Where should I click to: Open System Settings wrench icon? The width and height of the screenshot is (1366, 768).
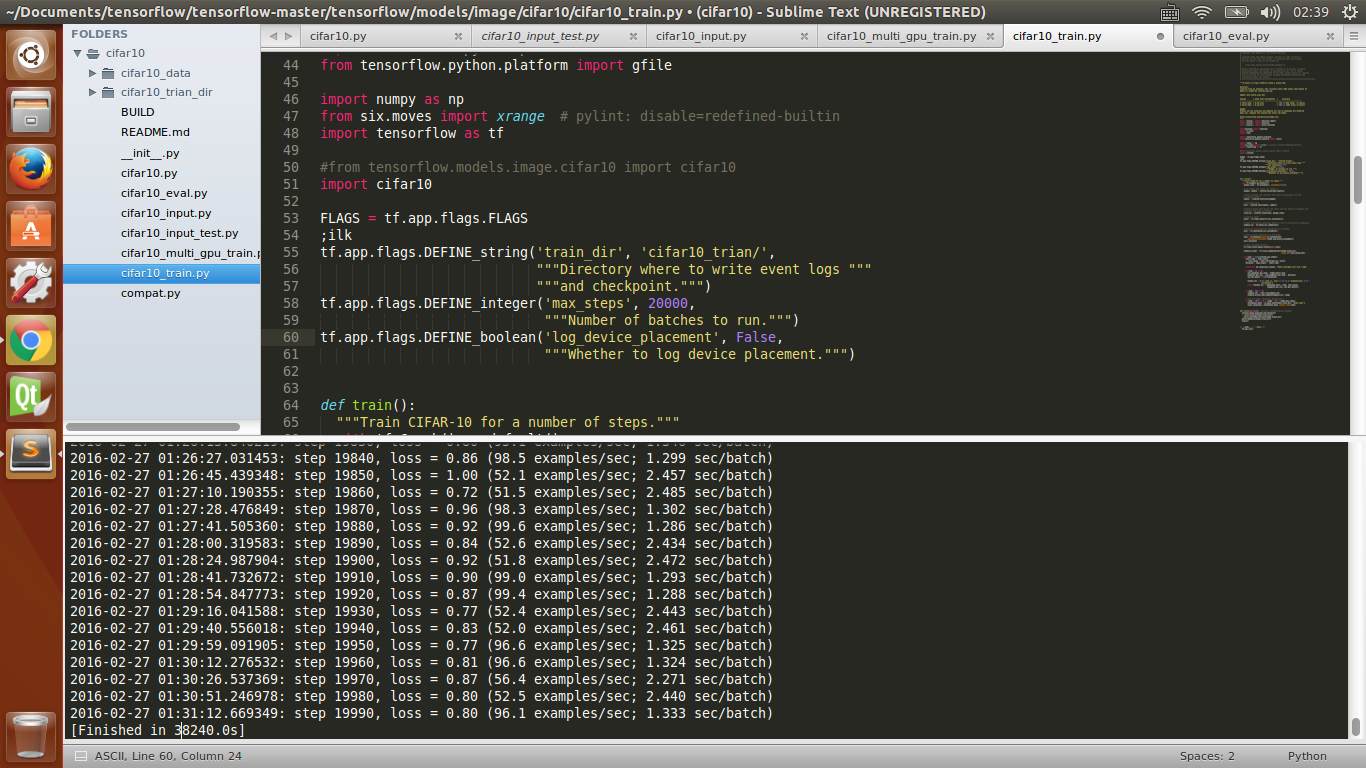pos(32,283)
